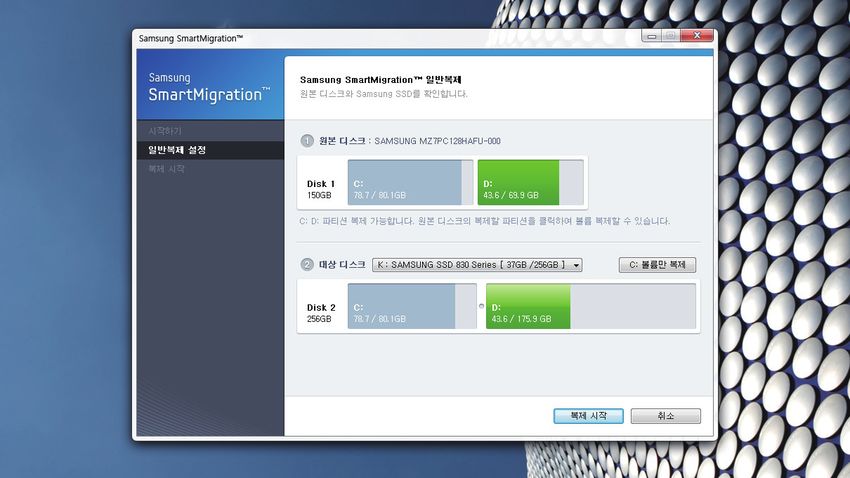Click the window title Samsung SmartMigration
850x478 pixels.
pyautogui.click(x=191, y=38)
